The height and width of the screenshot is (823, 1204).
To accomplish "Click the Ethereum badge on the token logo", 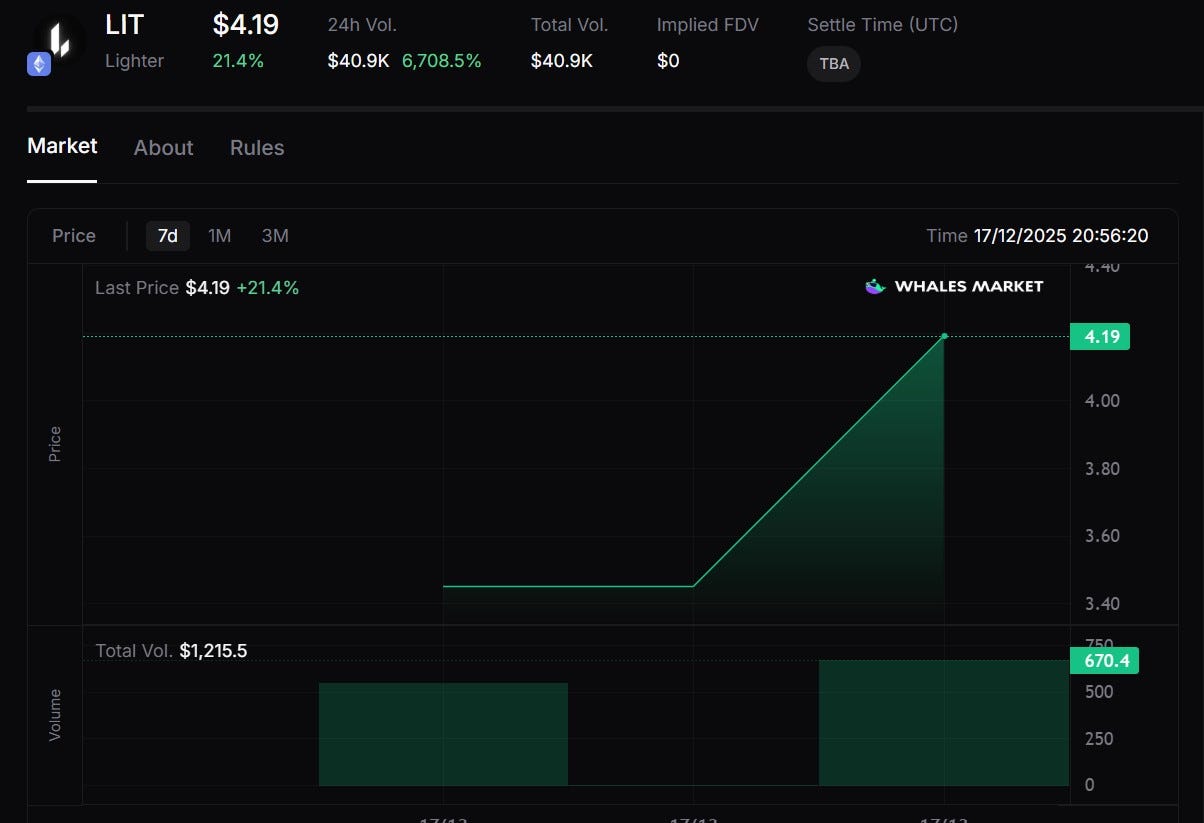I will click(38, 63).
